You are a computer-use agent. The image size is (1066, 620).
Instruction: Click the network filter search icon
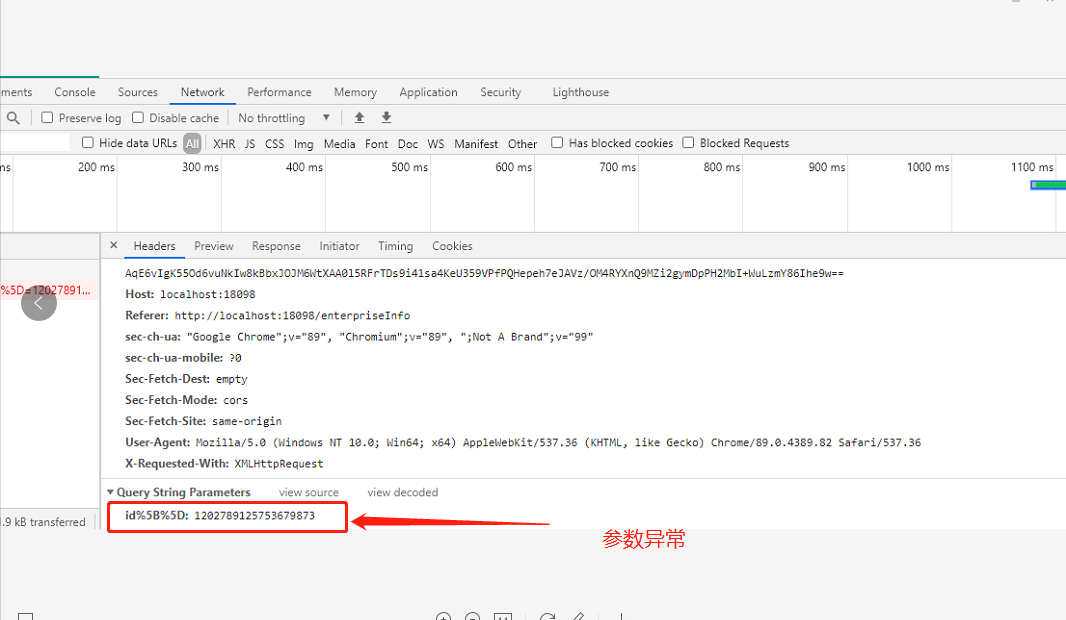[x=12, y=117]
